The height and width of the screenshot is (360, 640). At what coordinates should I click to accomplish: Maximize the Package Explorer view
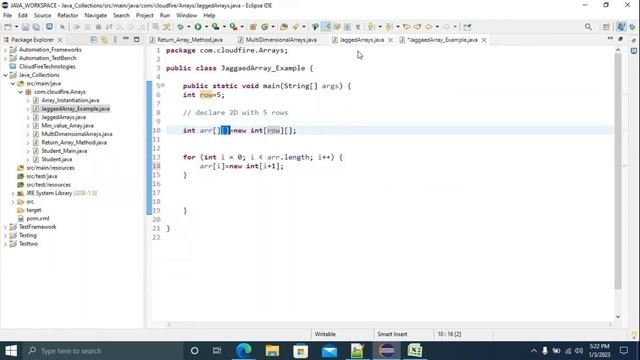pos(137,40)
